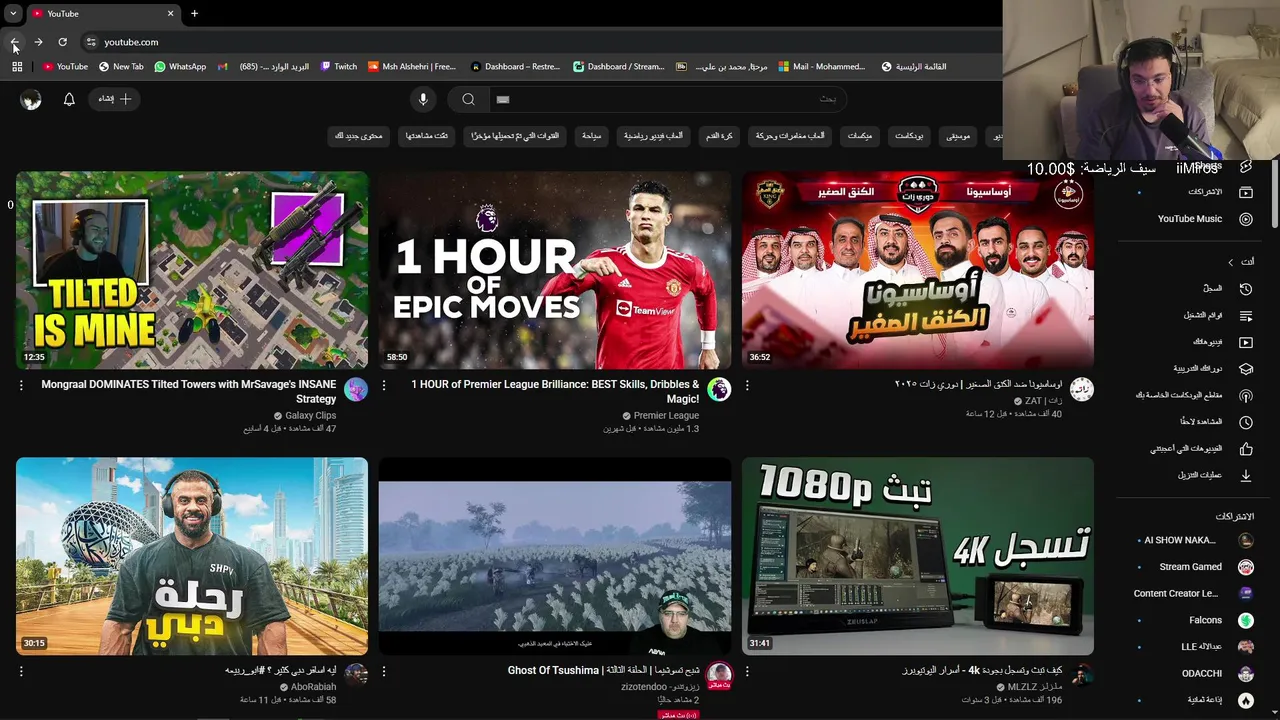This screenshot has width=1280, height=720.
Task: Select the Recently uploaded filter chip
Action: 514,135
